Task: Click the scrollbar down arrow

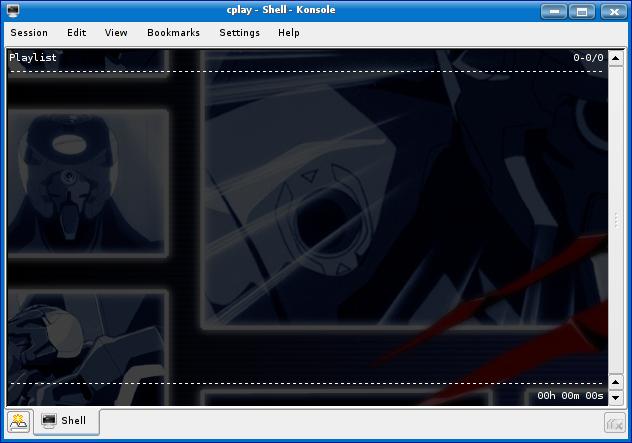Action: click(x=616, y=399)
